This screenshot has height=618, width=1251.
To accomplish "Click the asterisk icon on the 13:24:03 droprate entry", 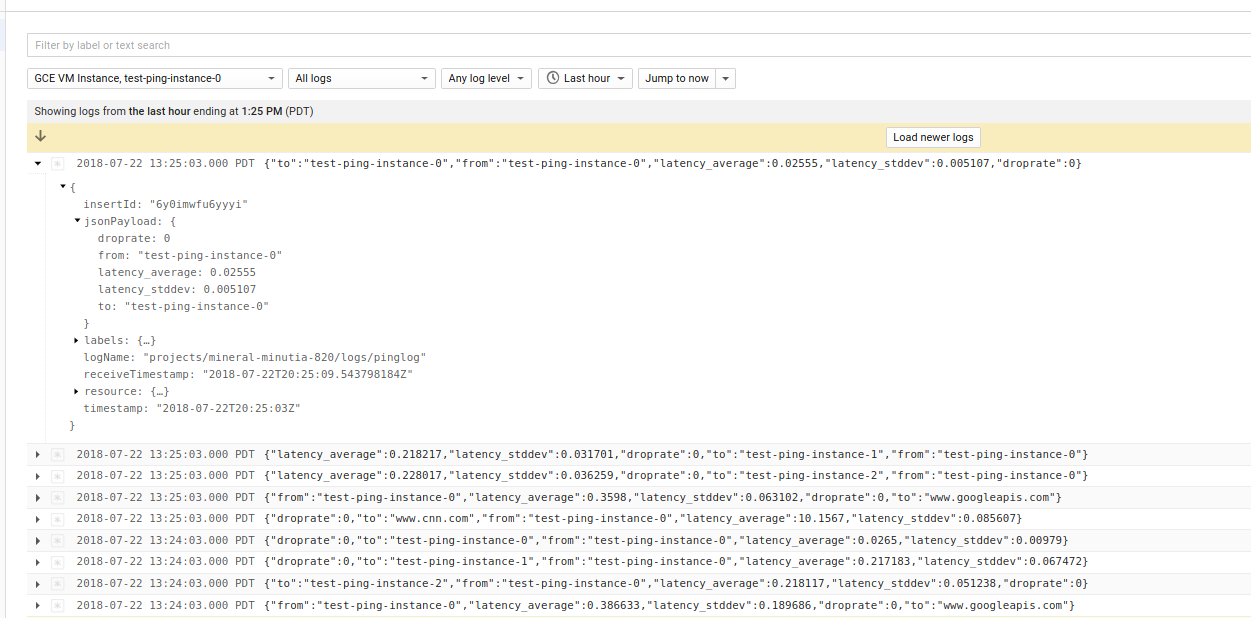I will point(57,539).
